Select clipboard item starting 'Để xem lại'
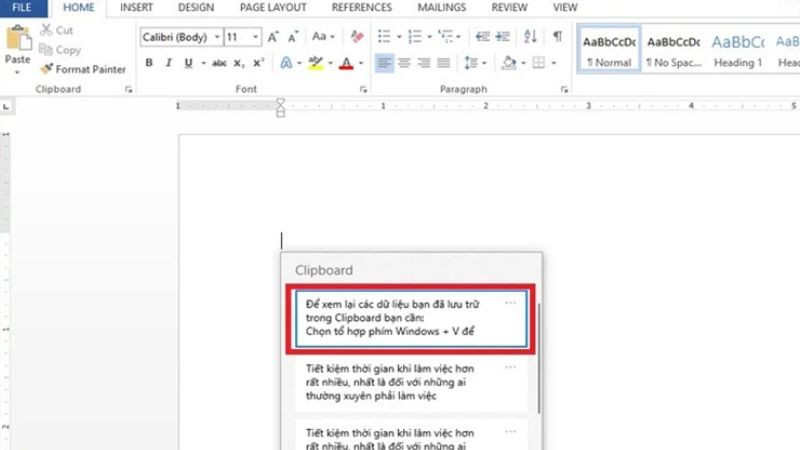800x450 pixels. coord(411,318)
